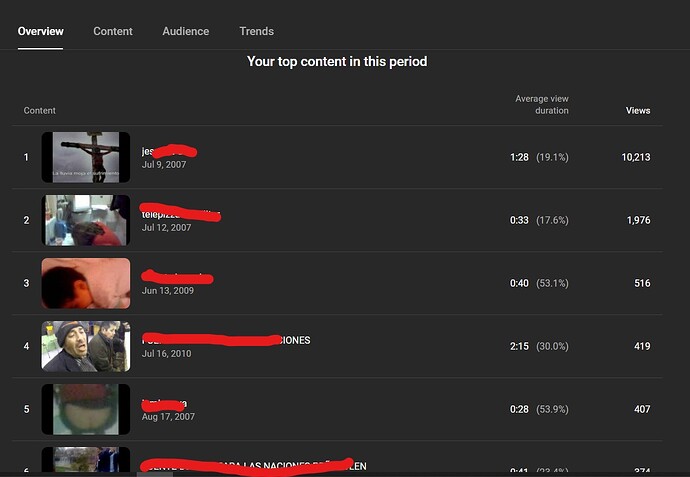
Task: Click the Average view duration column header
Action: tap(542, 105)
